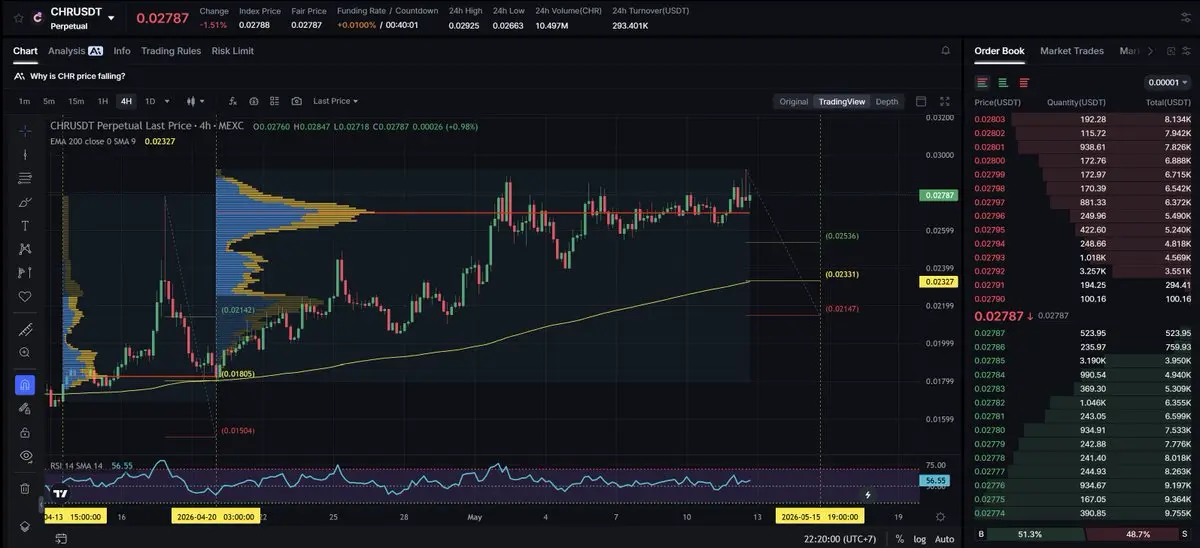Open the Info tab
The image size is (1200, 548).
(122, 50)
